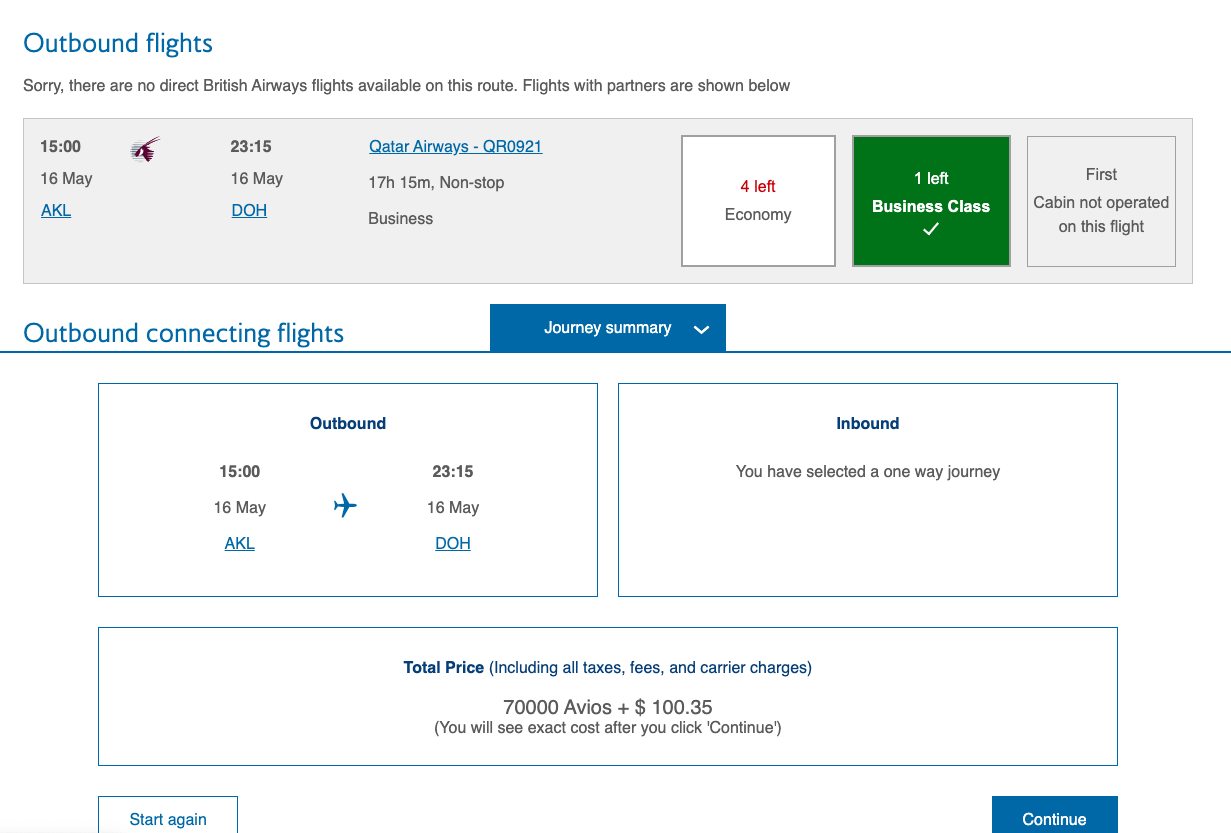Click the Qatar Airways logo icon
Screen dimensions: 1231x833
146,150
